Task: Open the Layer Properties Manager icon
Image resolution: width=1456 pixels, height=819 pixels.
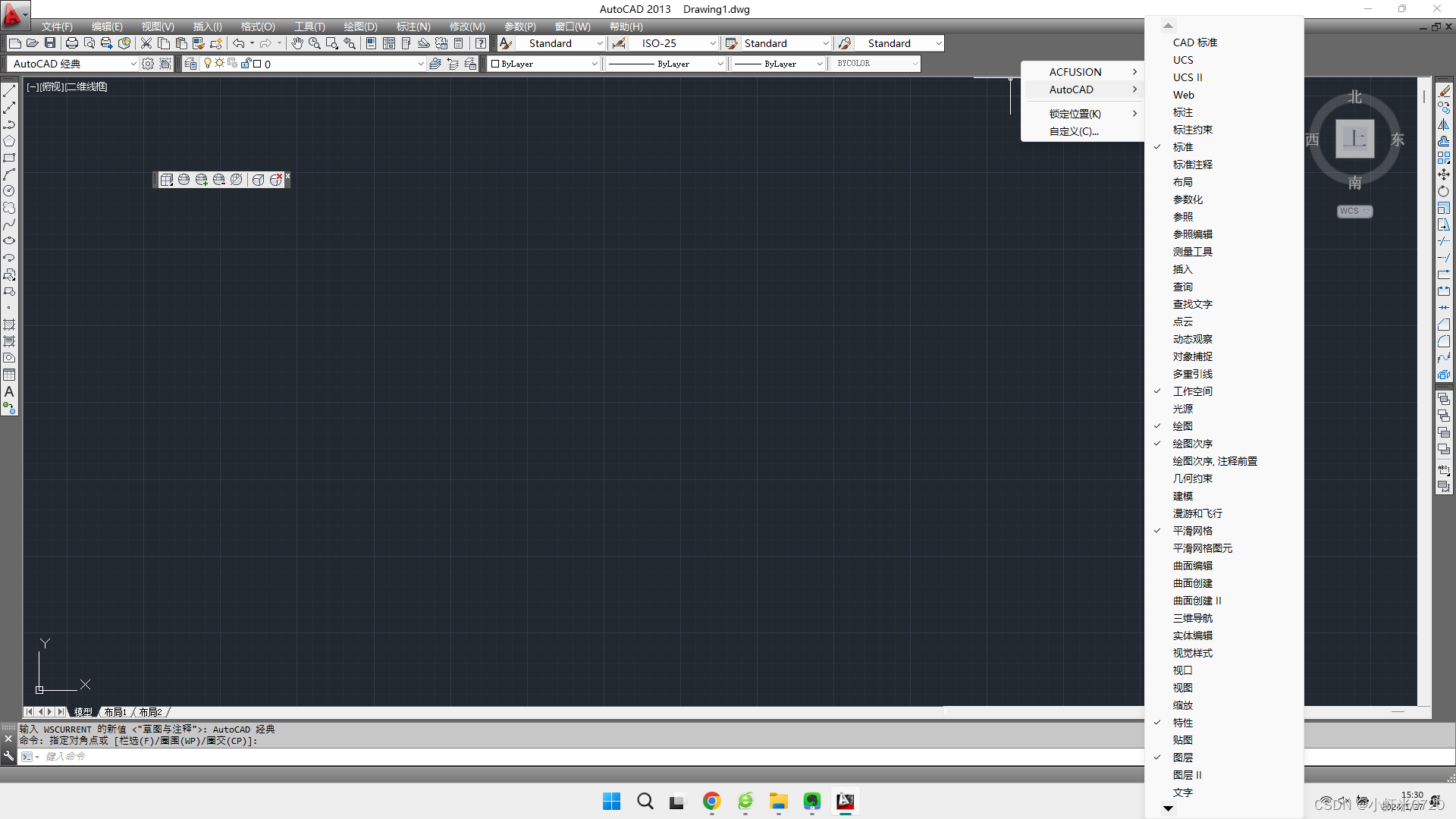Action: tap(190, 64)
